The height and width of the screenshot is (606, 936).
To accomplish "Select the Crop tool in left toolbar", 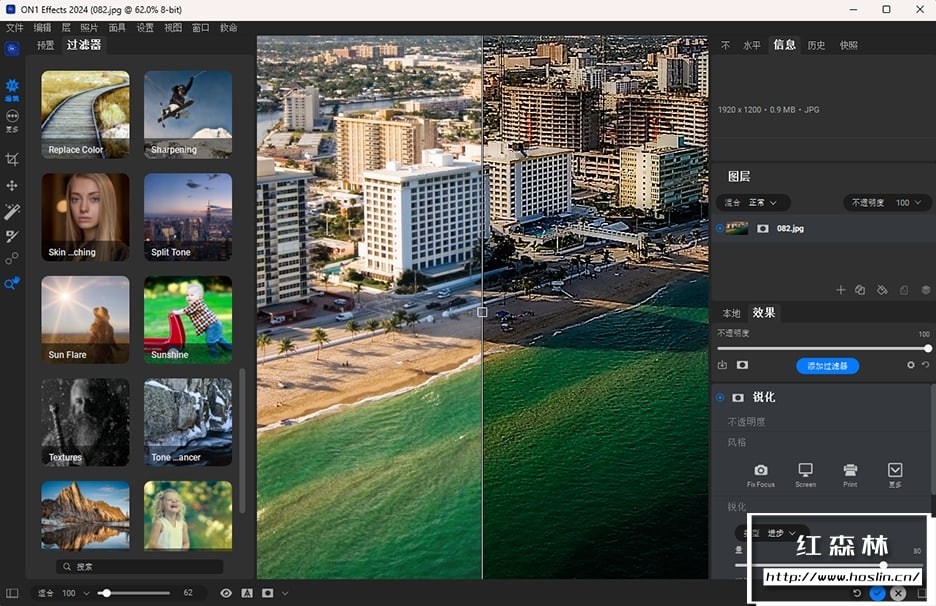I will 12,159.
